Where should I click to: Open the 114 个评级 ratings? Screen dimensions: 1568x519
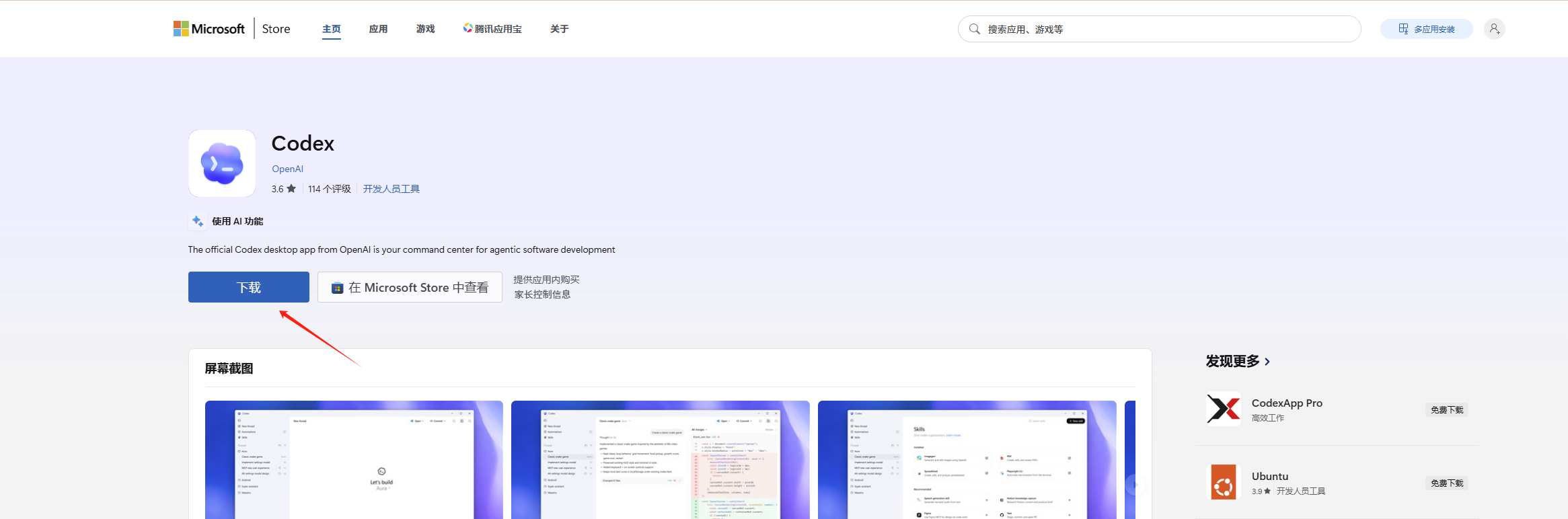point(330,189)
